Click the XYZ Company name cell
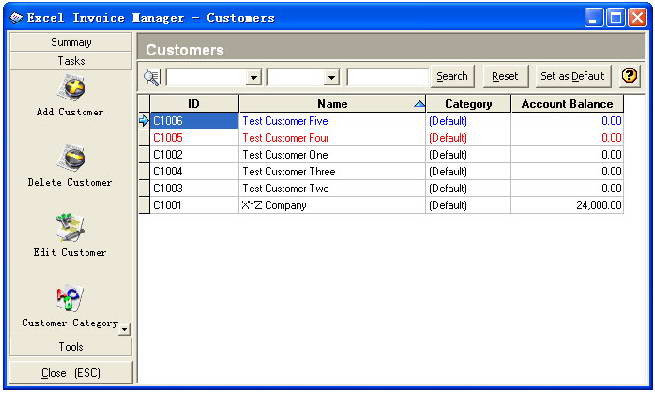The image size is (655, 393). click(x=332, y=205)
